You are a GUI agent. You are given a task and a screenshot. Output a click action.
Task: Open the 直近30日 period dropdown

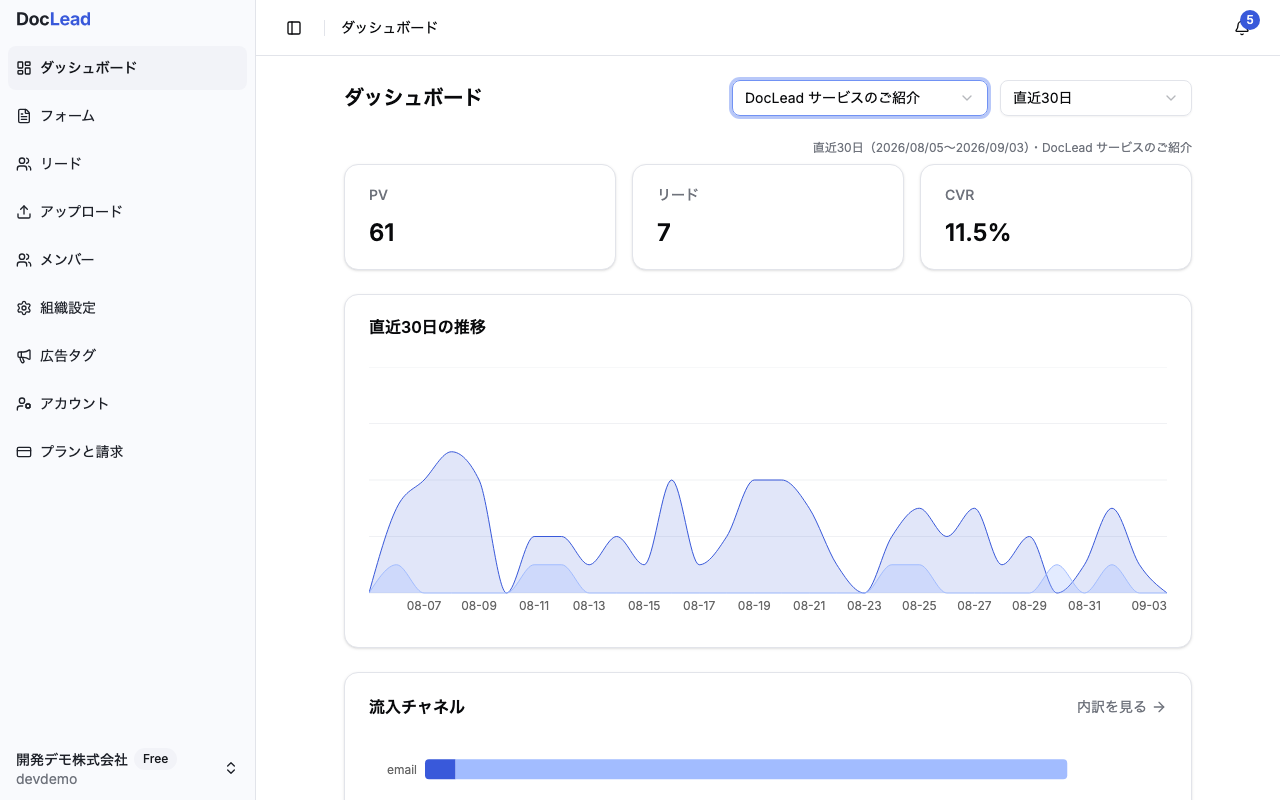pyautogui.click(x=1096, y=98)
